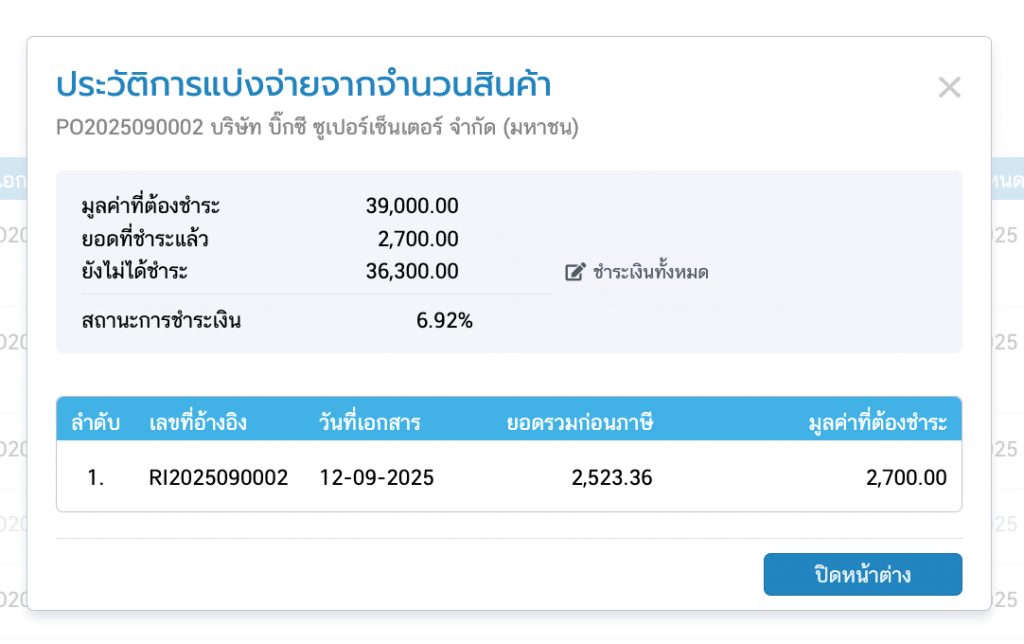Close the dialog with the X icon

click(x=949, y=88)
